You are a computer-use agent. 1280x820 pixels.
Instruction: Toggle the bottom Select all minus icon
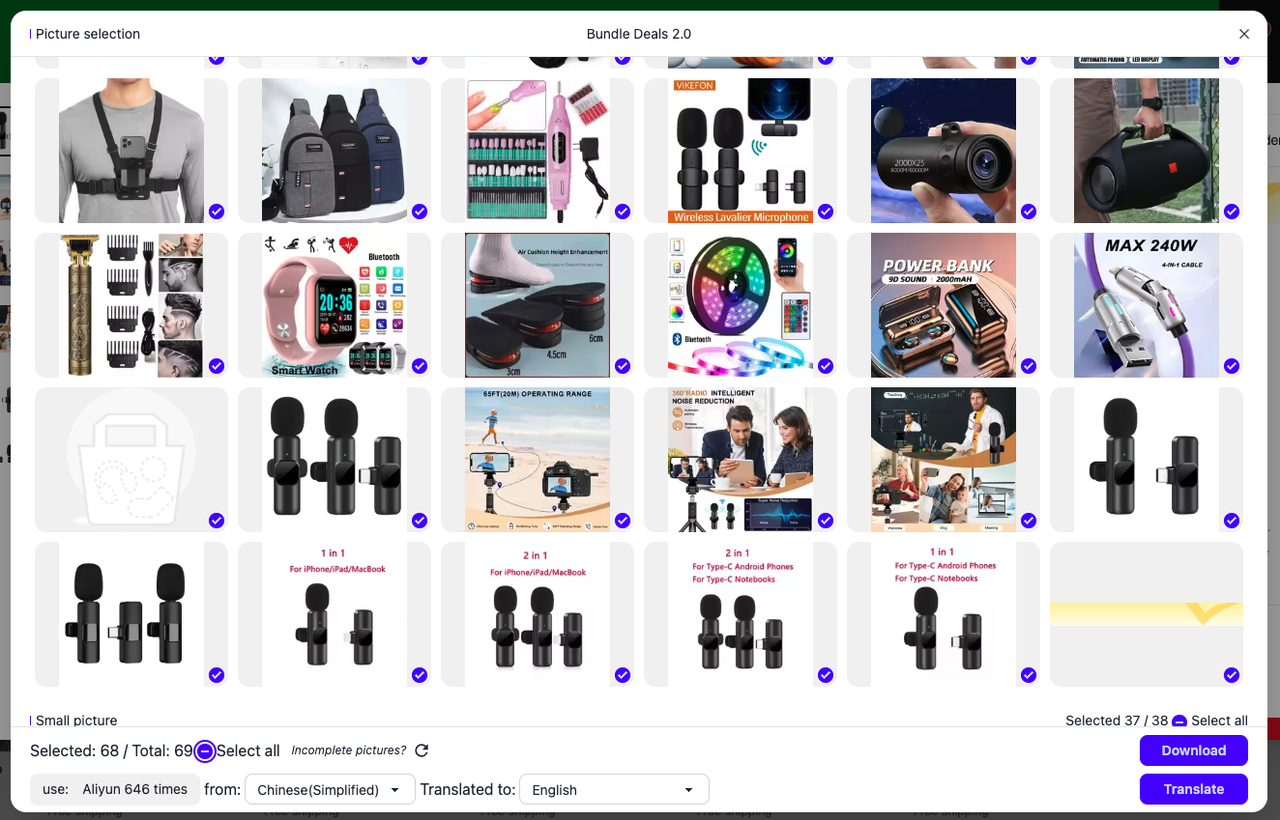pyautogui.click(x=205, y=751)
